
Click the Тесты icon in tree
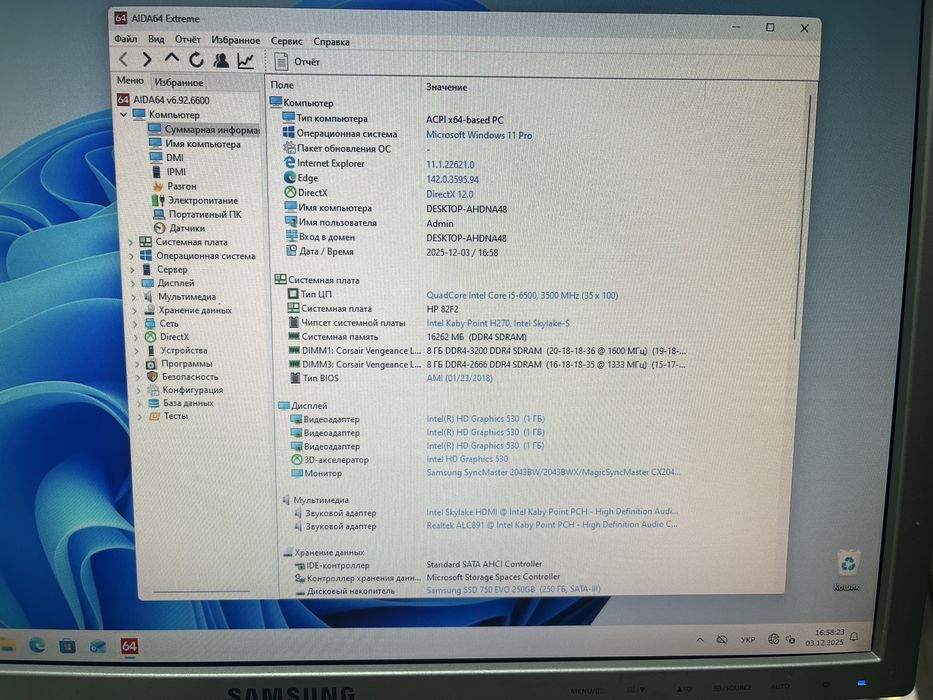[154, 416]
